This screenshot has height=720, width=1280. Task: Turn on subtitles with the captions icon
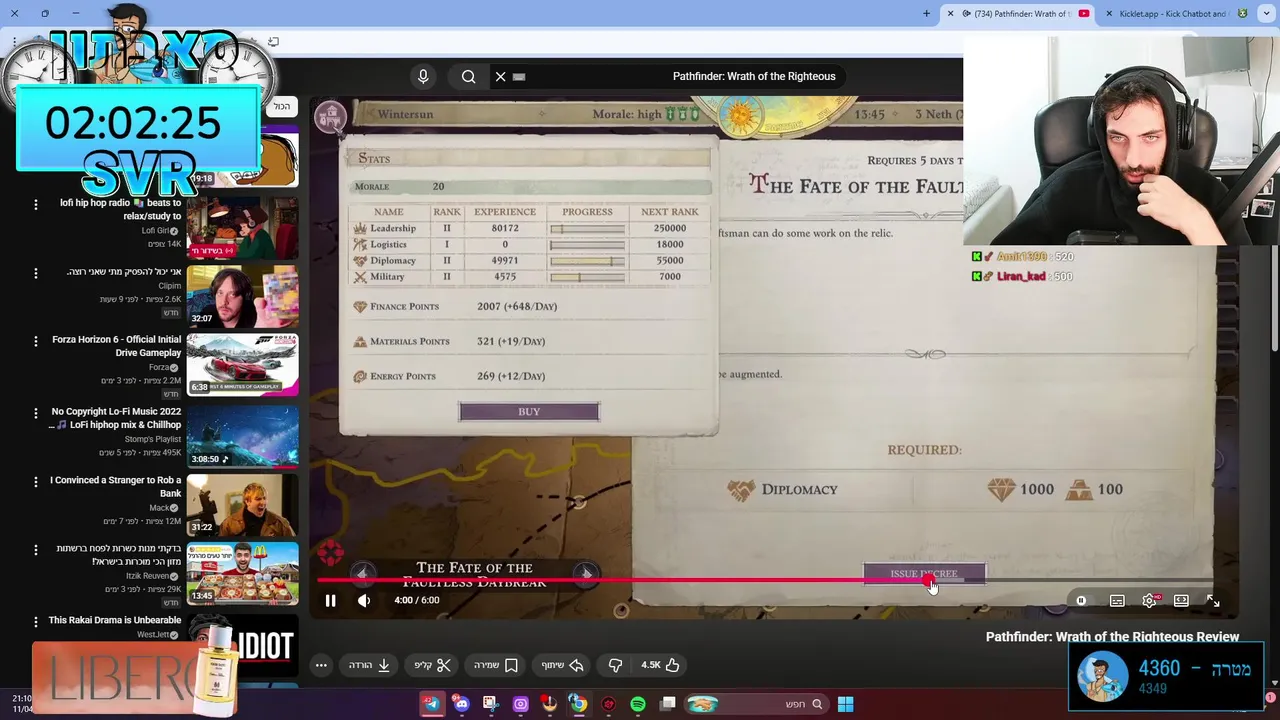[x=1117, y=600]
